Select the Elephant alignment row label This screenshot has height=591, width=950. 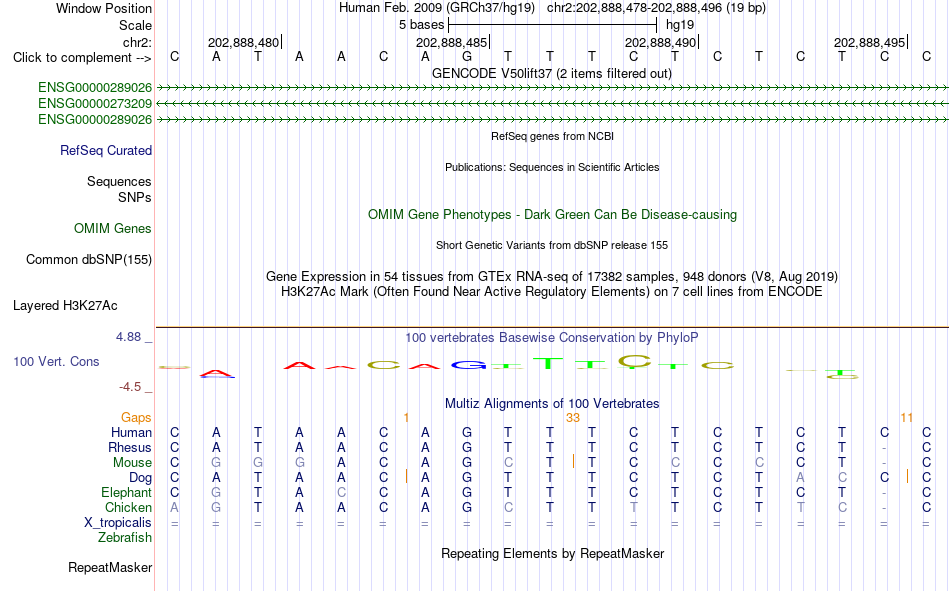(126, 493)
